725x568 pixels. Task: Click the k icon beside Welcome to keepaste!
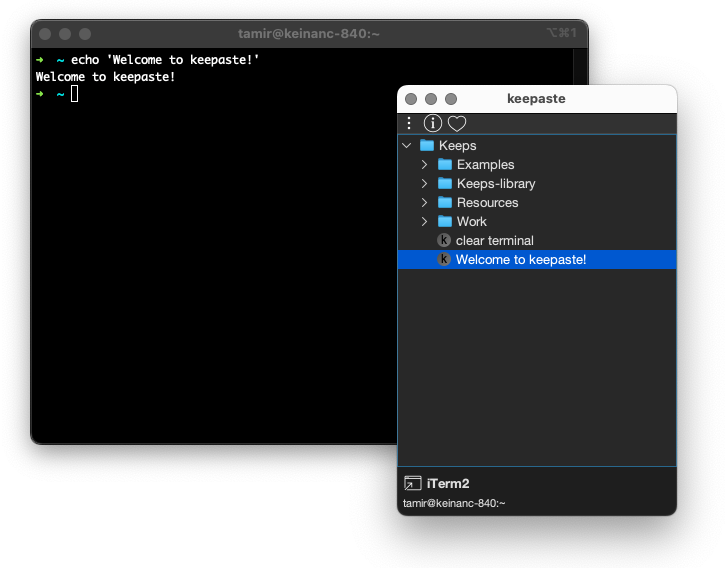click(444, 259)
